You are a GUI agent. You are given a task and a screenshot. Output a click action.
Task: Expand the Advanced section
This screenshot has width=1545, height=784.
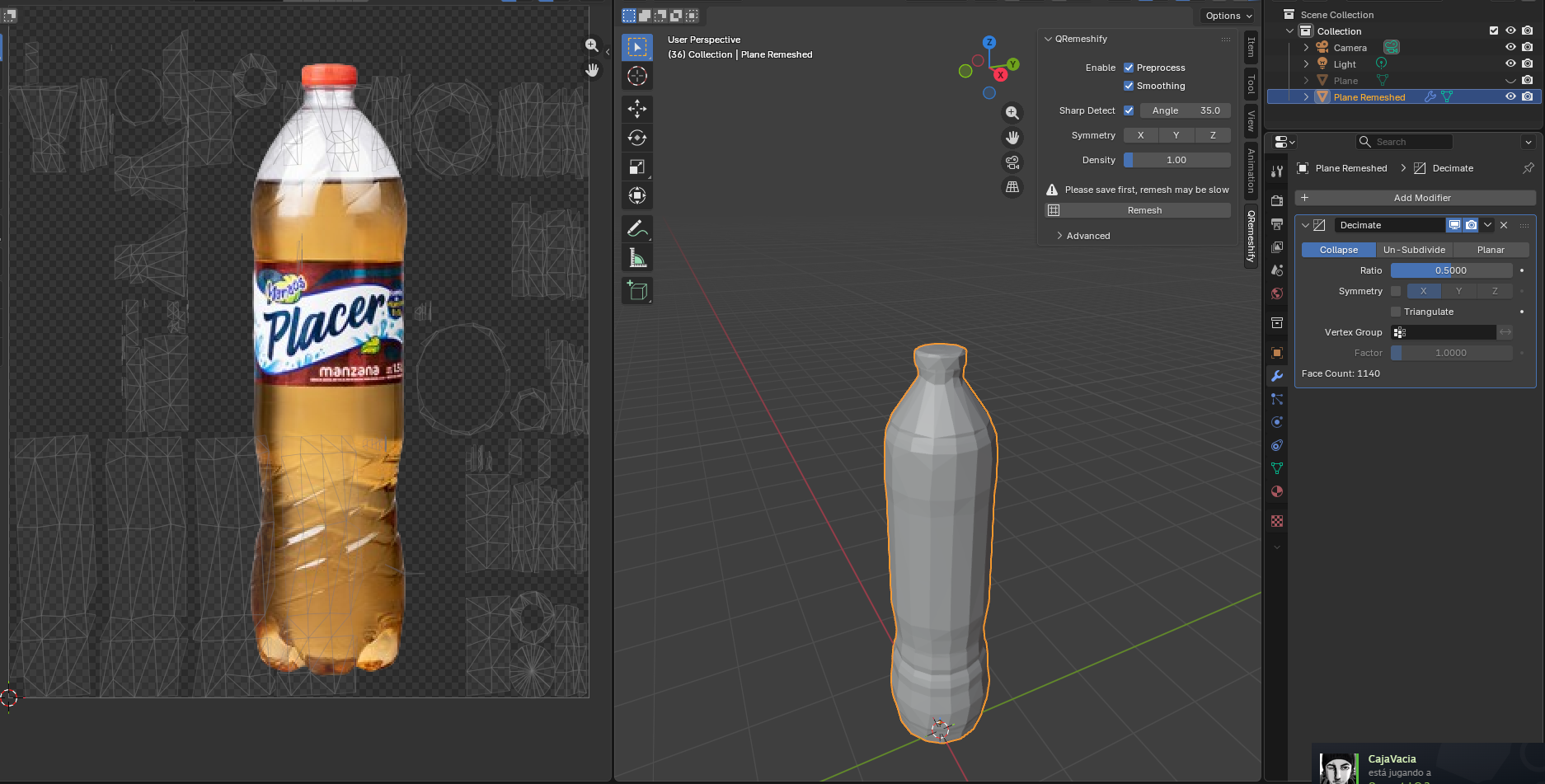pos(1087,236)
